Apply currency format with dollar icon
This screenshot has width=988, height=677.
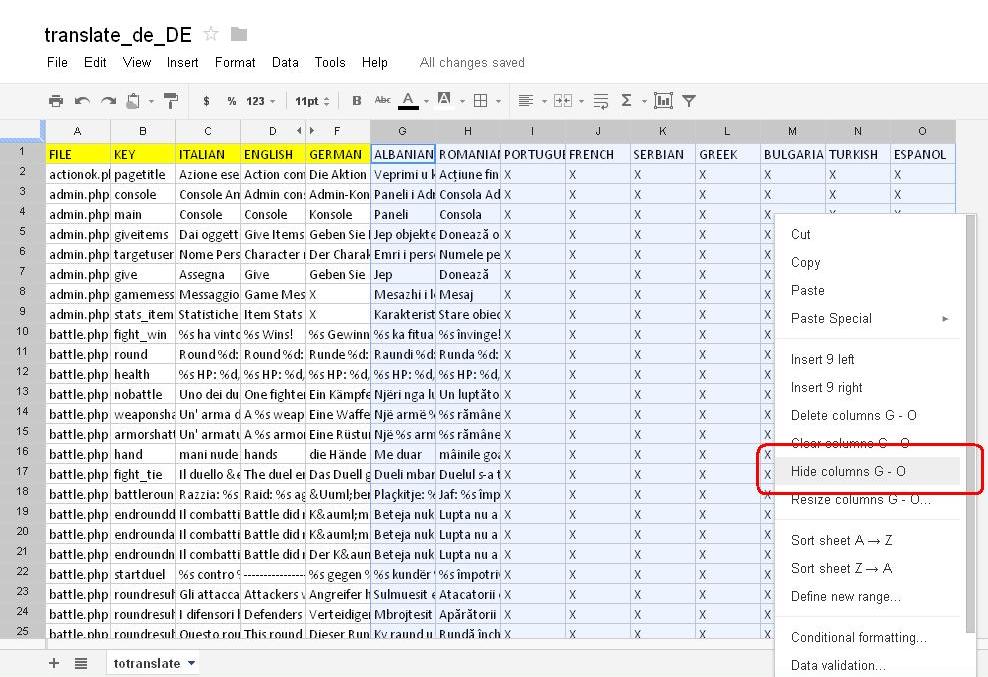(x=206, y=101)
